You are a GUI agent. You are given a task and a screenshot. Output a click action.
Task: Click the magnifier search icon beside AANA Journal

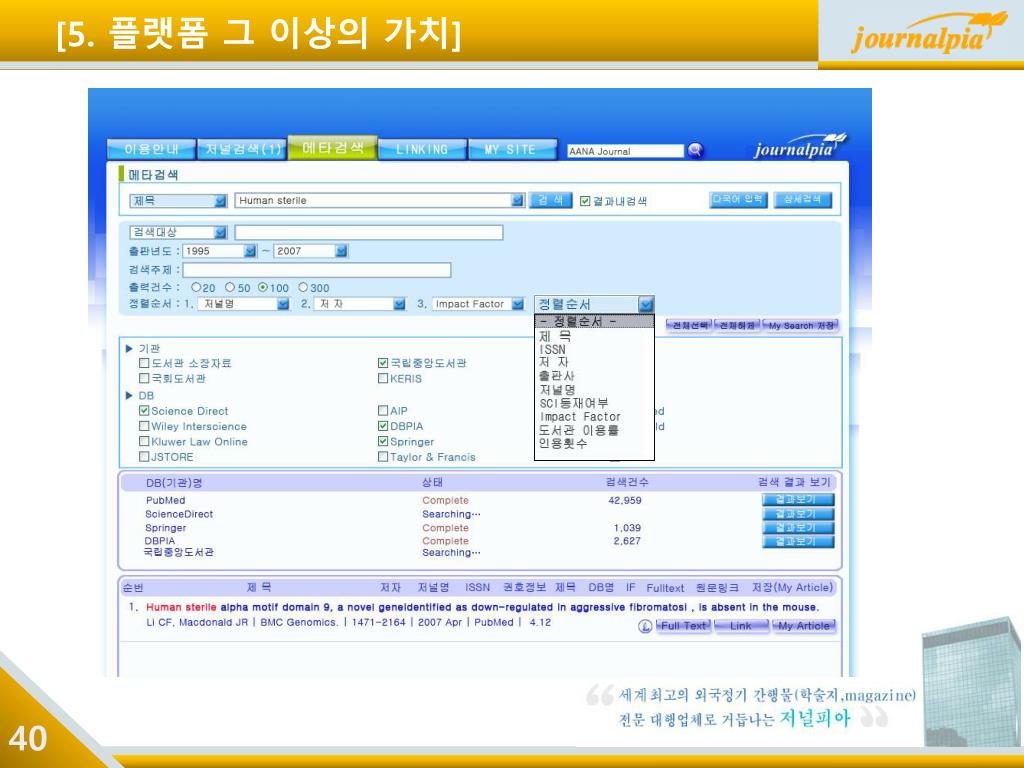(x=696, y=150)
